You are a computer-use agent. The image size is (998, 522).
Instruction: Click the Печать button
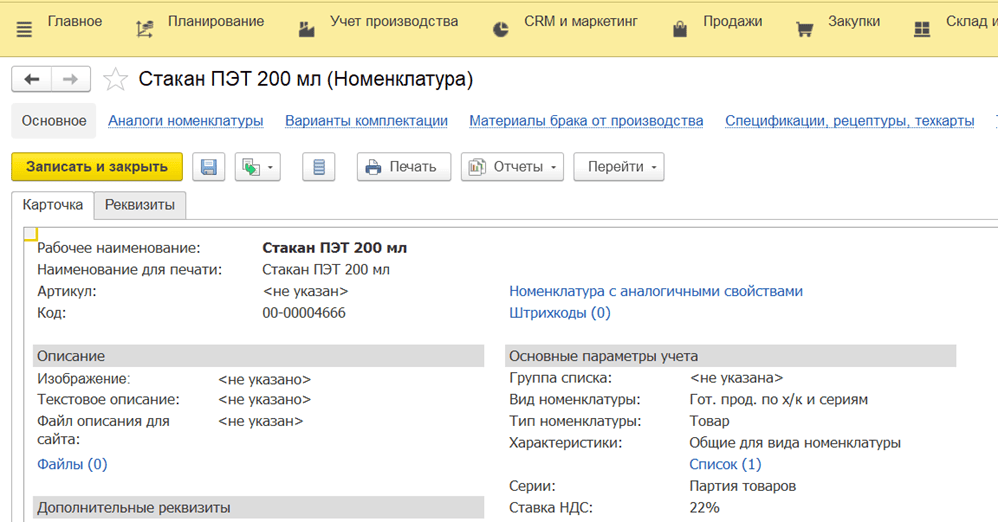click(x=404, y=167)
